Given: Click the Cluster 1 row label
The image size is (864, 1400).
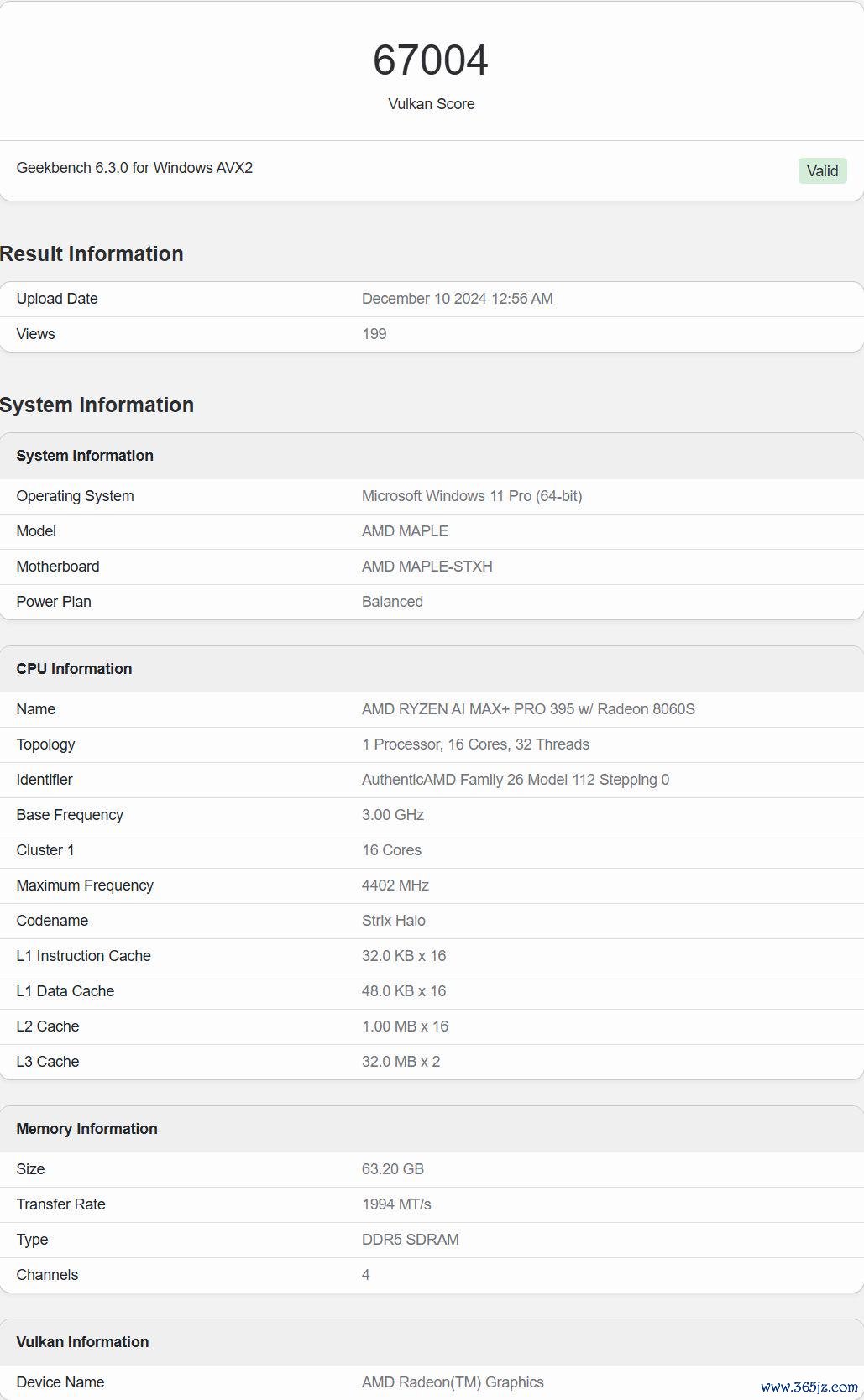Looking at the screenshot, I should pyautogui.click(x=45, y=850).
